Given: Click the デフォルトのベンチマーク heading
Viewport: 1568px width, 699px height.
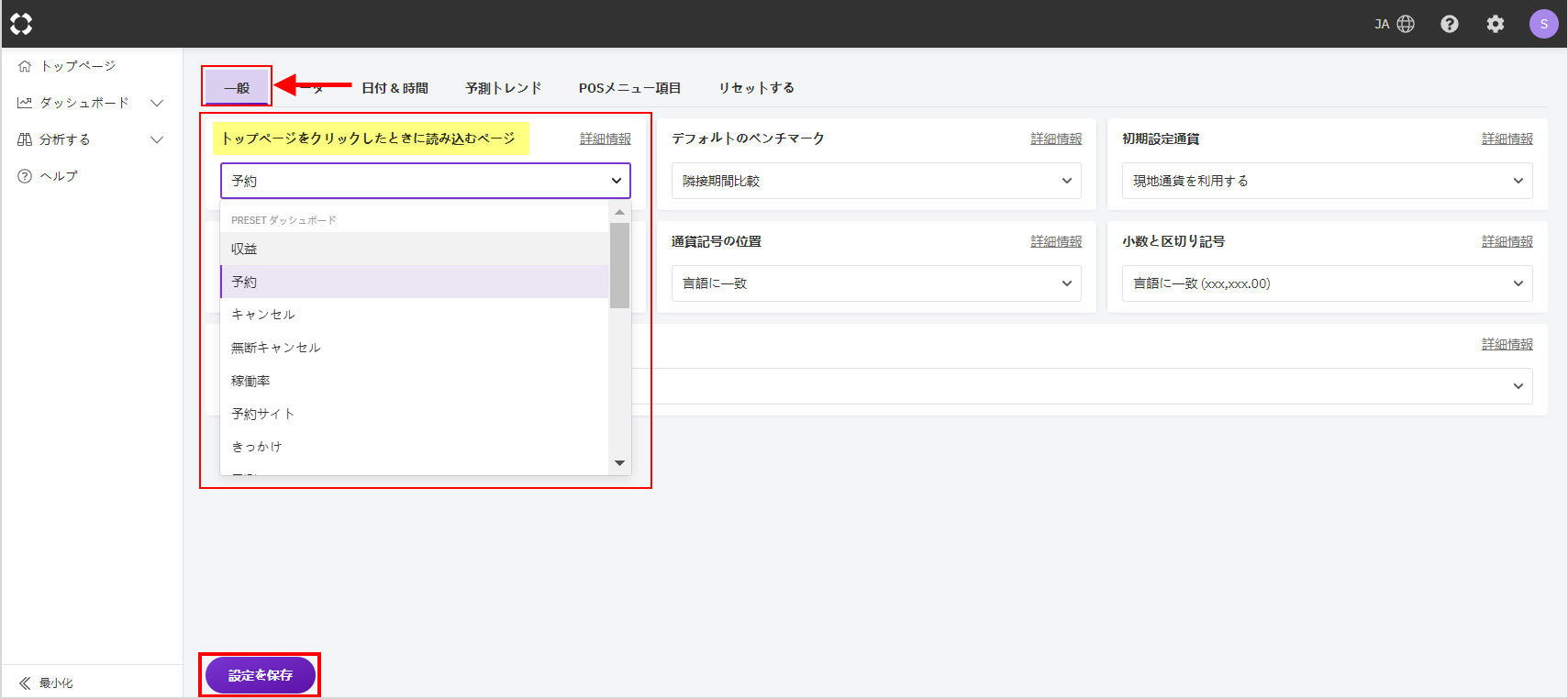Looking at the screenshot, I should [x=748, y=139].
